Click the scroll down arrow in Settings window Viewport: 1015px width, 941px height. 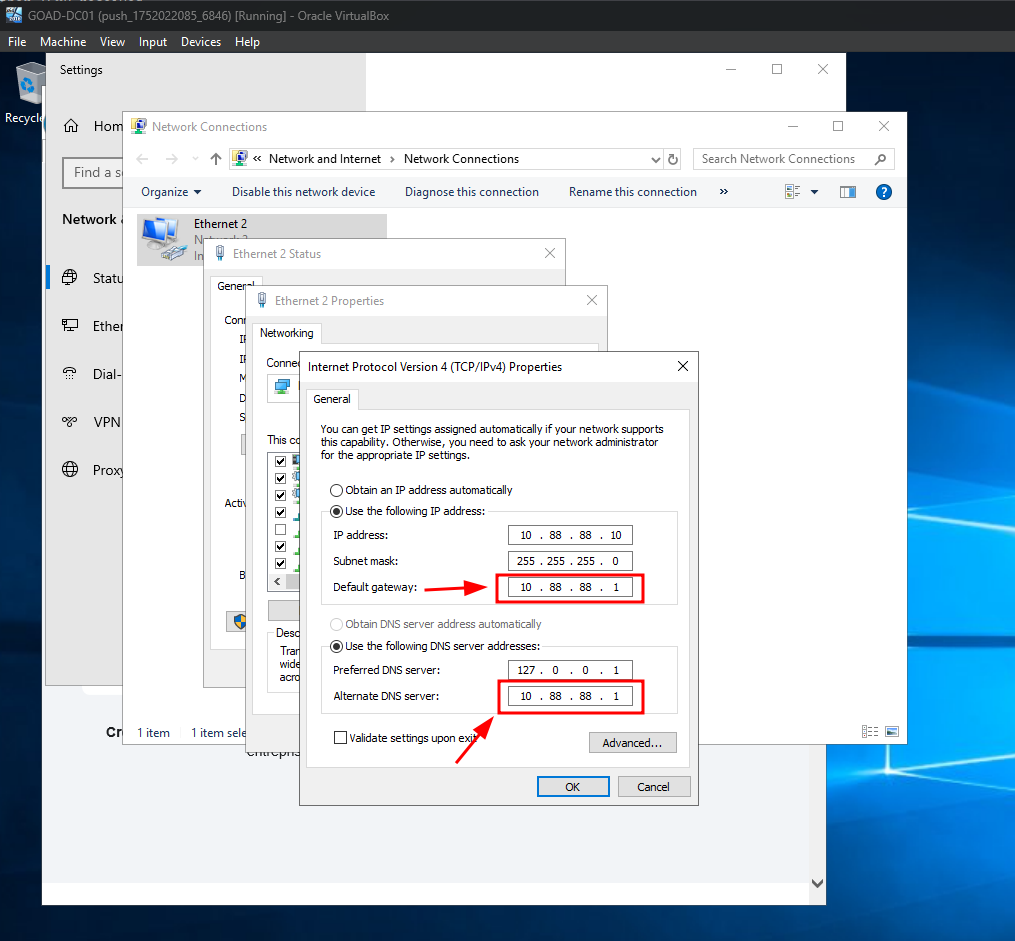point(818,883)
